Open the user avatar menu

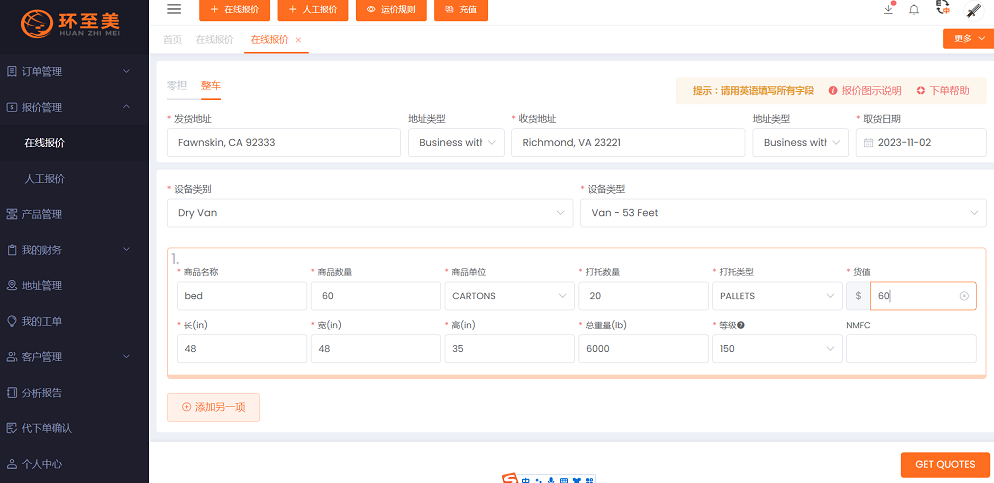coord(973,10)
